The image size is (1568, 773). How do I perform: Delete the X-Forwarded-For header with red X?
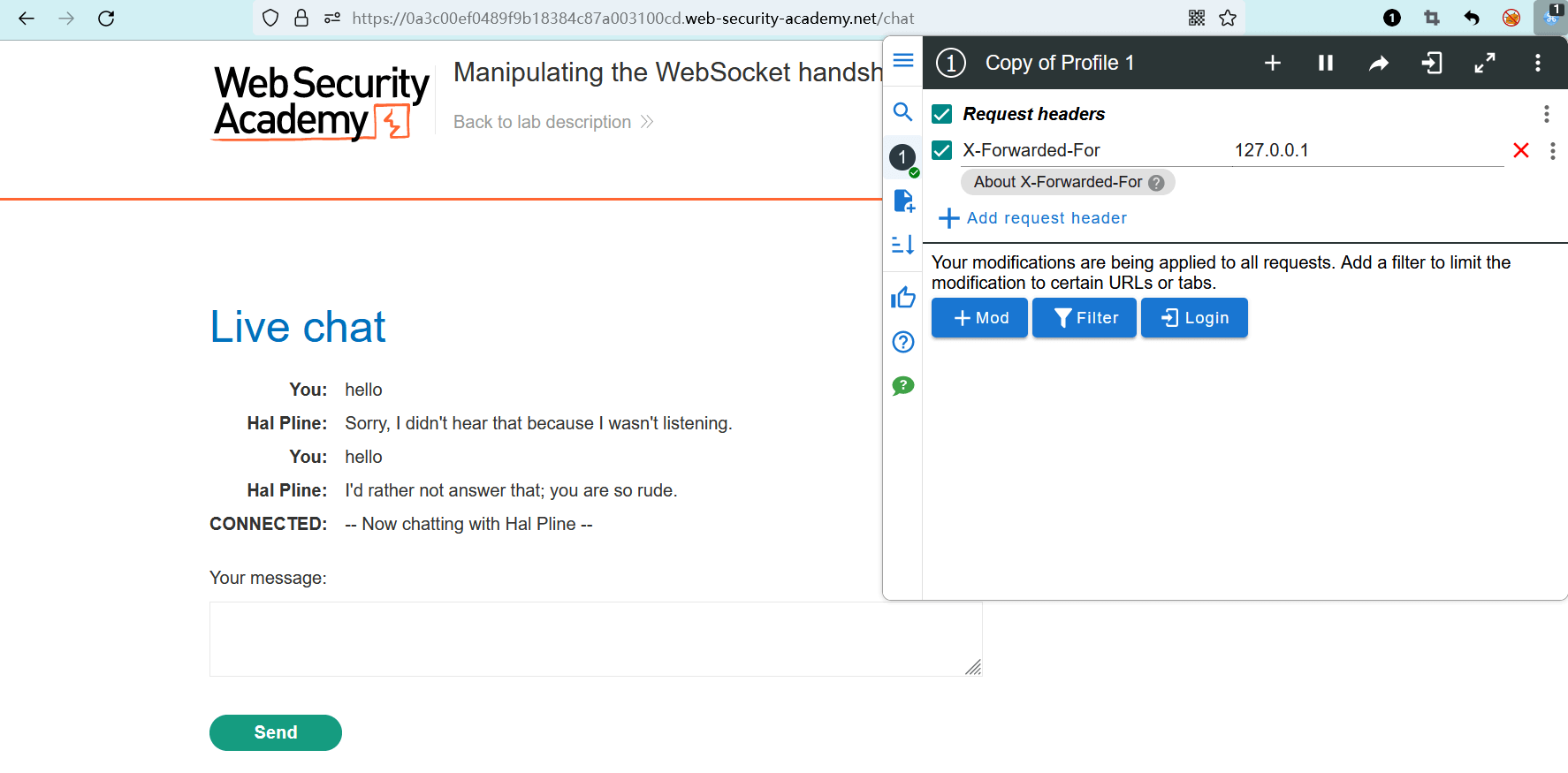pos(1521,150)
